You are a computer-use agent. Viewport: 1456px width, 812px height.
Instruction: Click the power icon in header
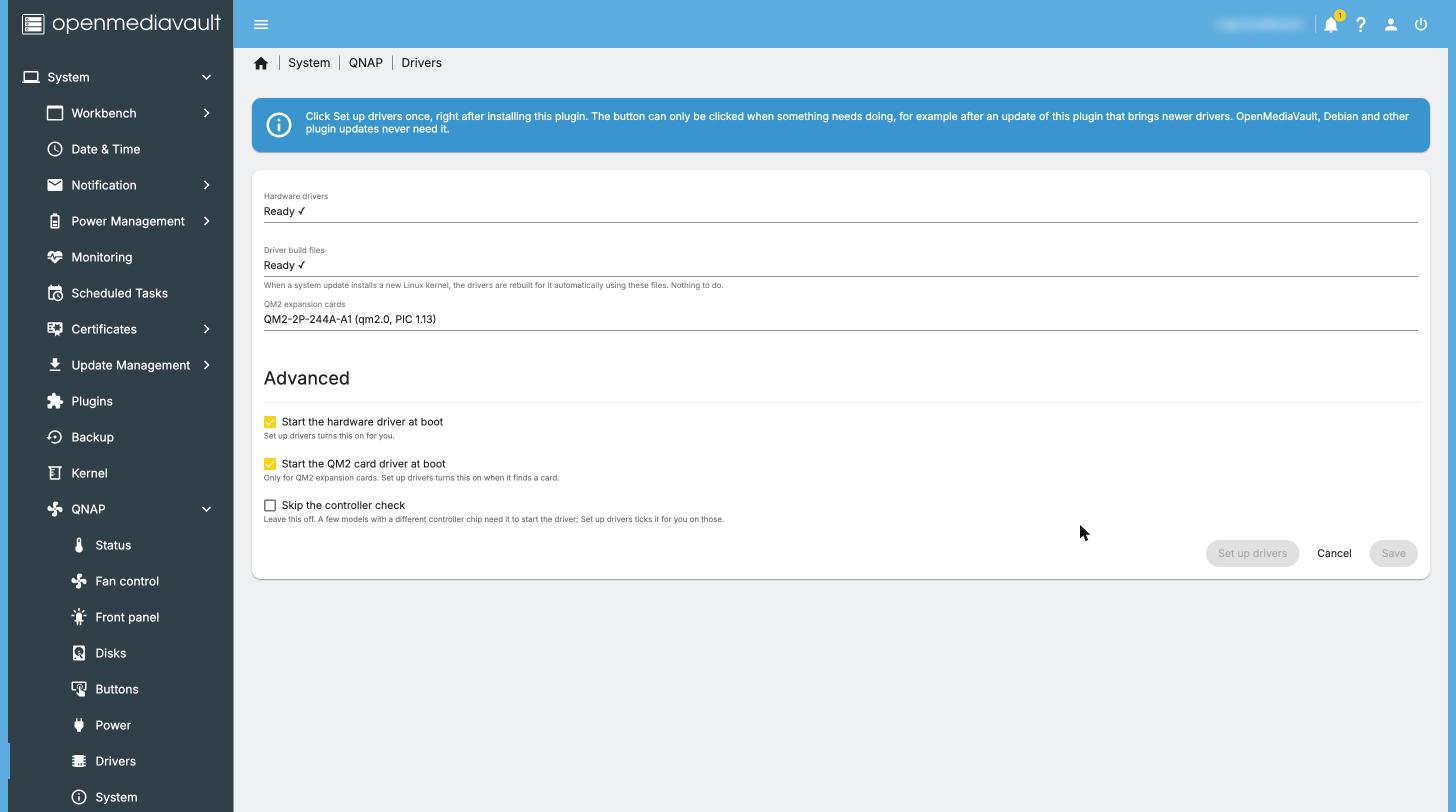point(1421,24)
